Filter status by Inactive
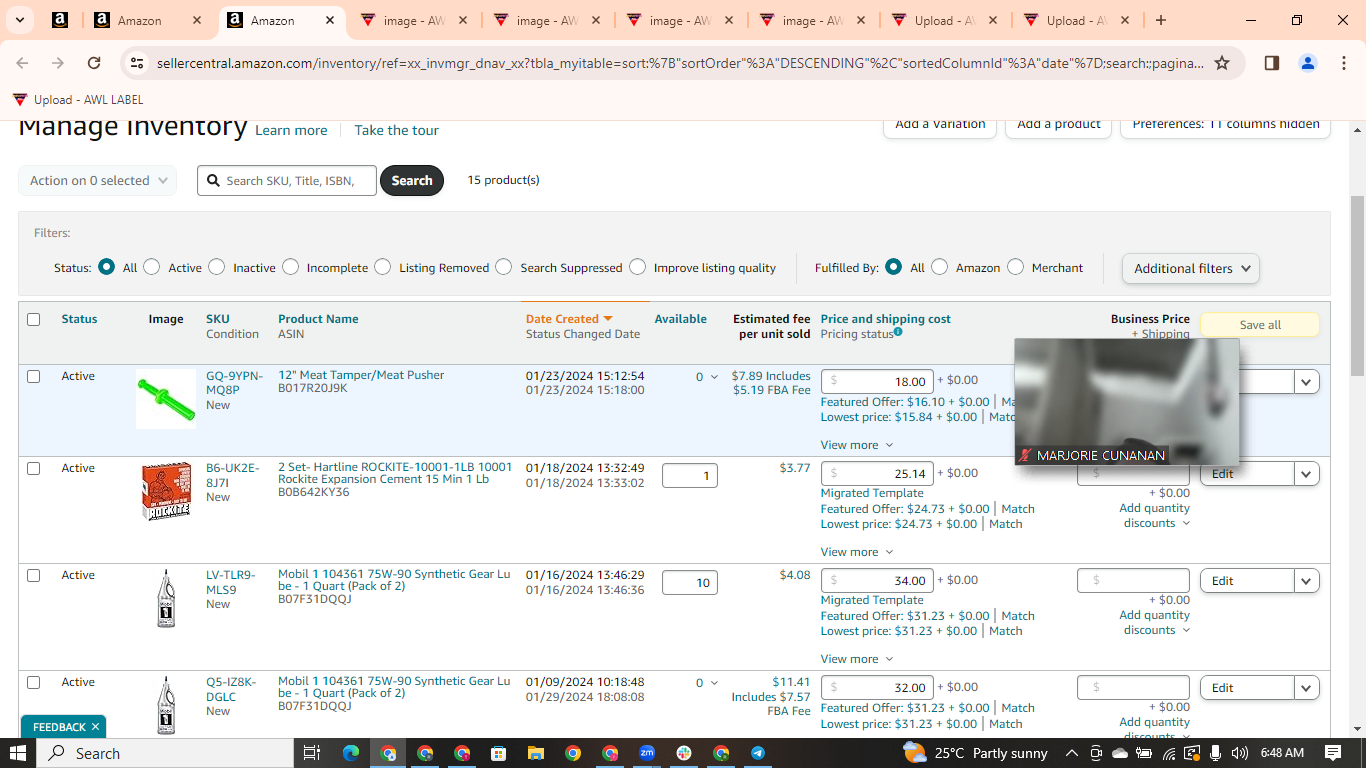 click(217, 267)
